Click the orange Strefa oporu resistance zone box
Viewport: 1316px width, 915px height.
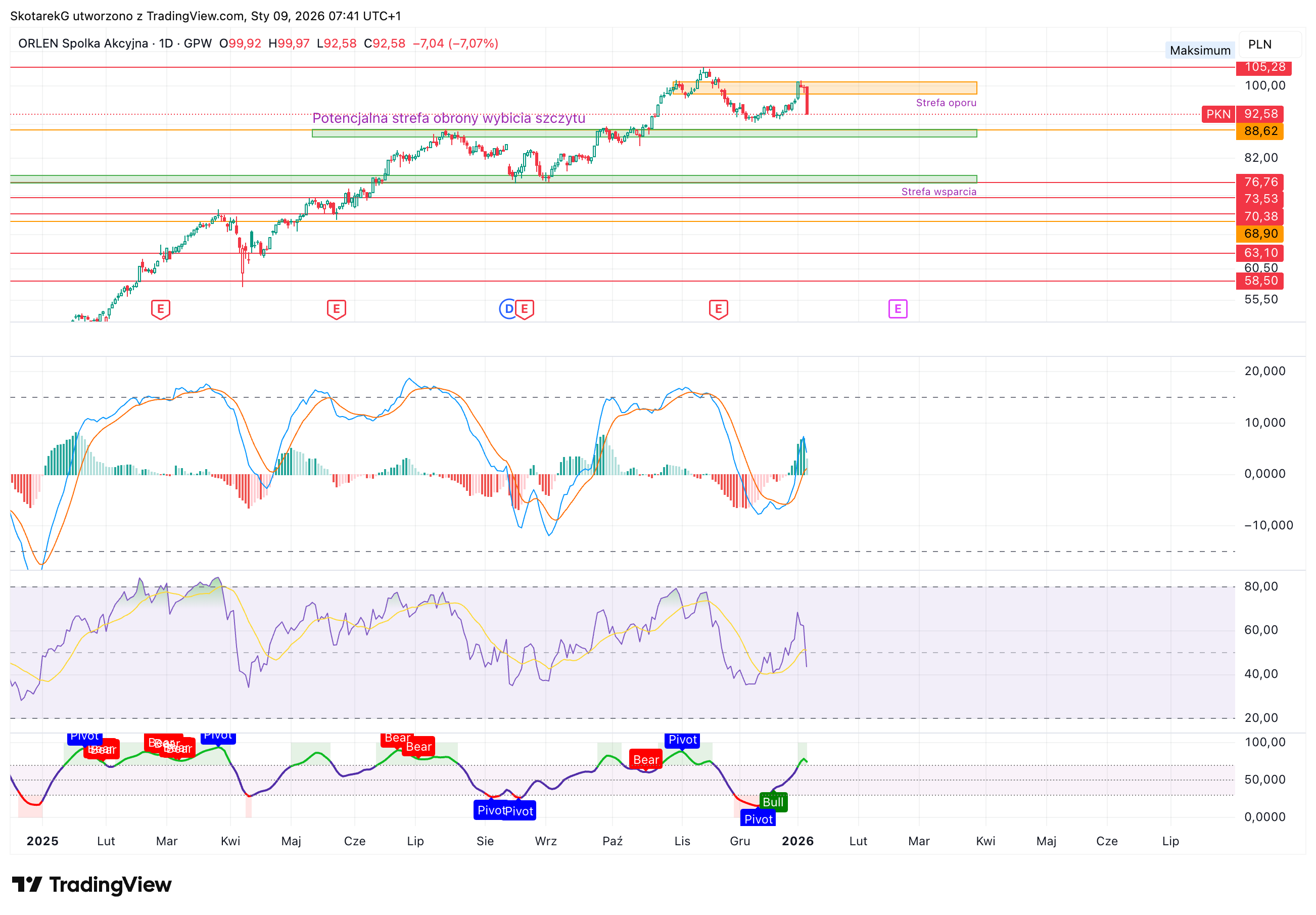825,88
